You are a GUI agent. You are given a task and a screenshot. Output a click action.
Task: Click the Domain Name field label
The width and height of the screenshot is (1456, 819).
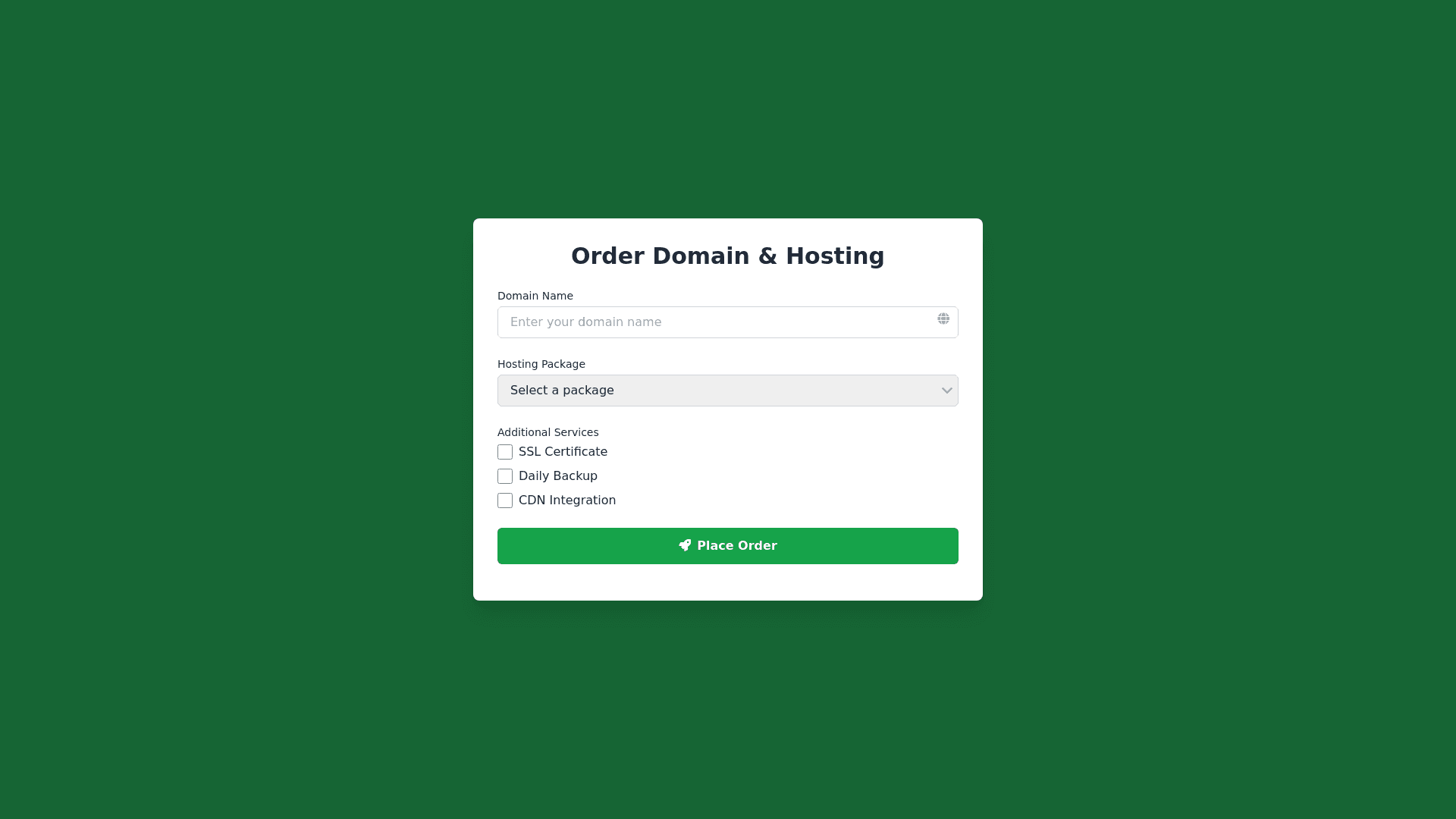535,296
